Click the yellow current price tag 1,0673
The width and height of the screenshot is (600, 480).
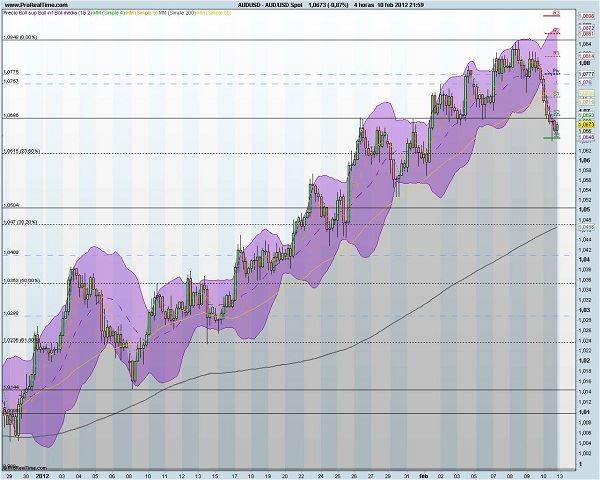tap(587, 124)
